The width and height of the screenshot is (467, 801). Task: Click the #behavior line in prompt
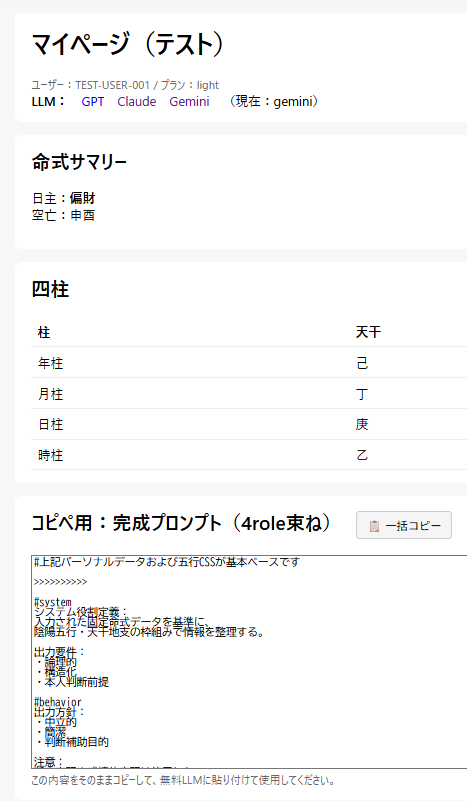point(58,702)
